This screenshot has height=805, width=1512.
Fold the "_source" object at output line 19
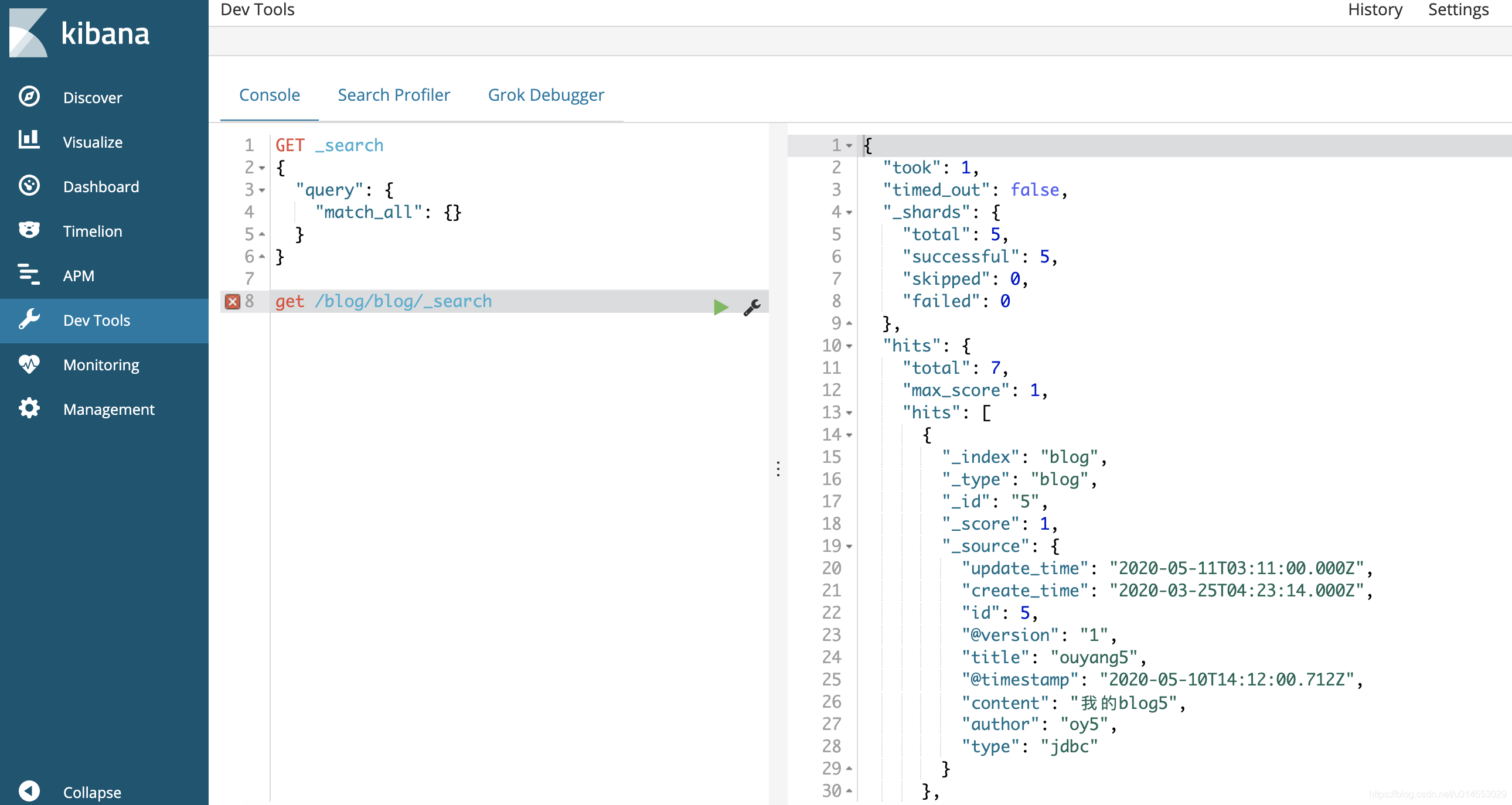(849, 546)
